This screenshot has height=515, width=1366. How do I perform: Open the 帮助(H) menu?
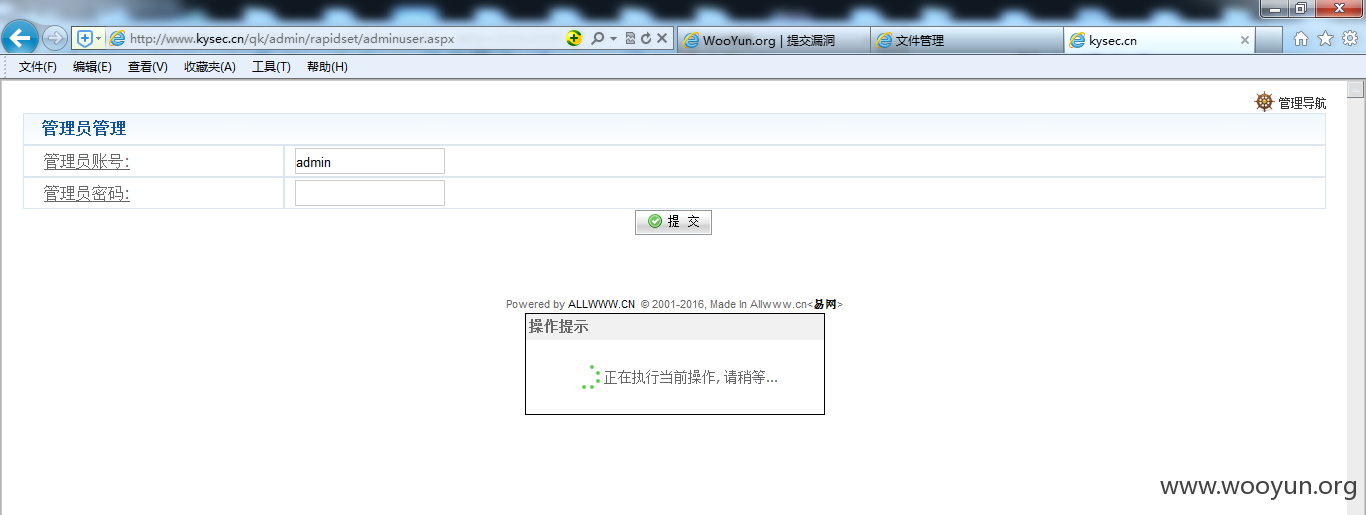pyautogui.click(x=327, y=67)
